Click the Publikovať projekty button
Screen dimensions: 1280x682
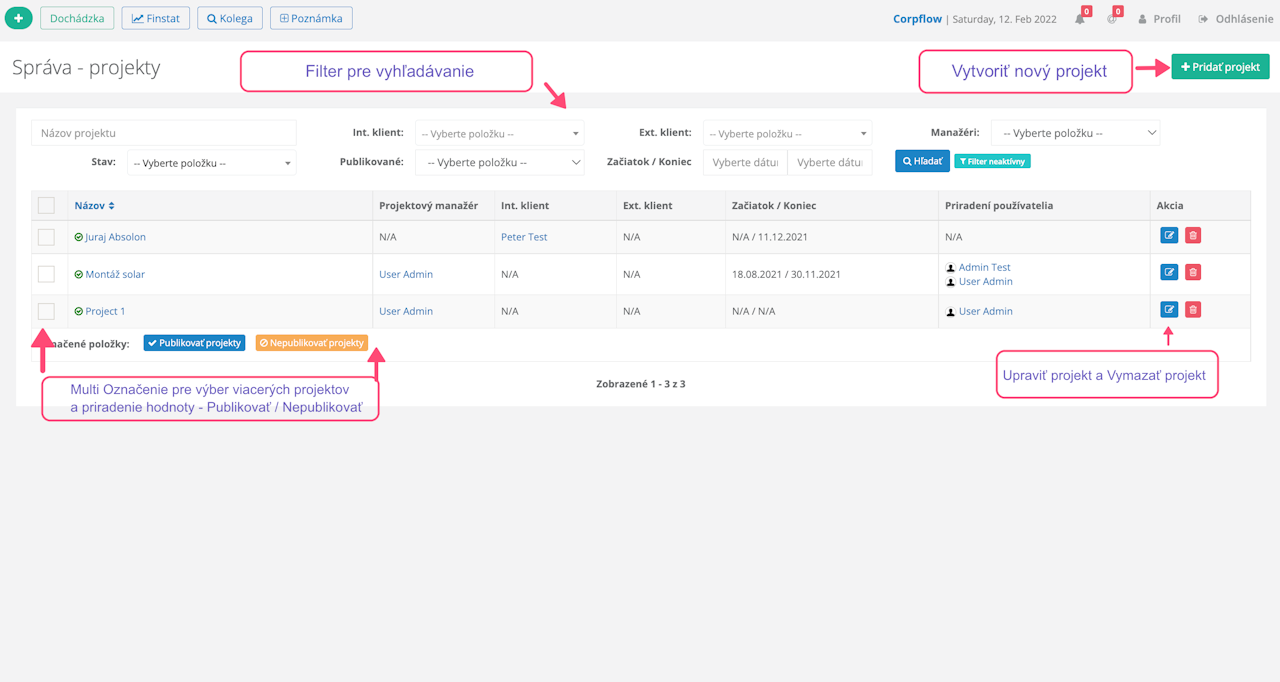(194, 342)
